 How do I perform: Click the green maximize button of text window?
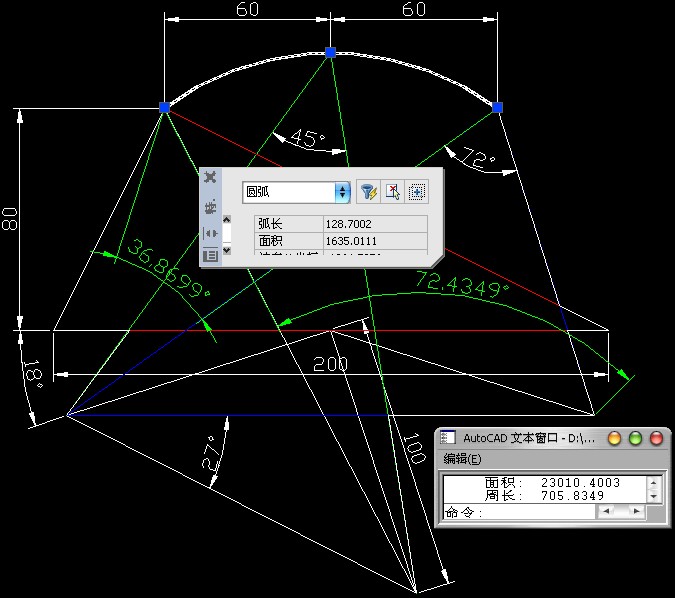635,438
